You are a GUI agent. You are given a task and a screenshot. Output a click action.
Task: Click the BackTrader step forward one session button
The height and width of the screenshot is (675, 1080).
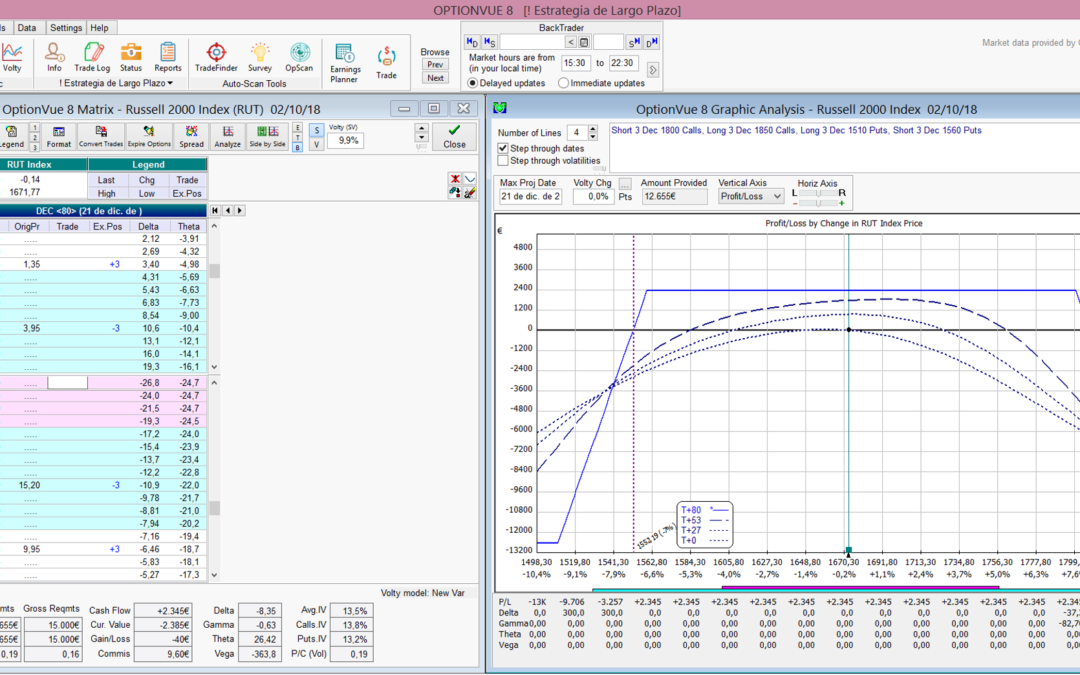pyautogui.click(x=634, y=42)
